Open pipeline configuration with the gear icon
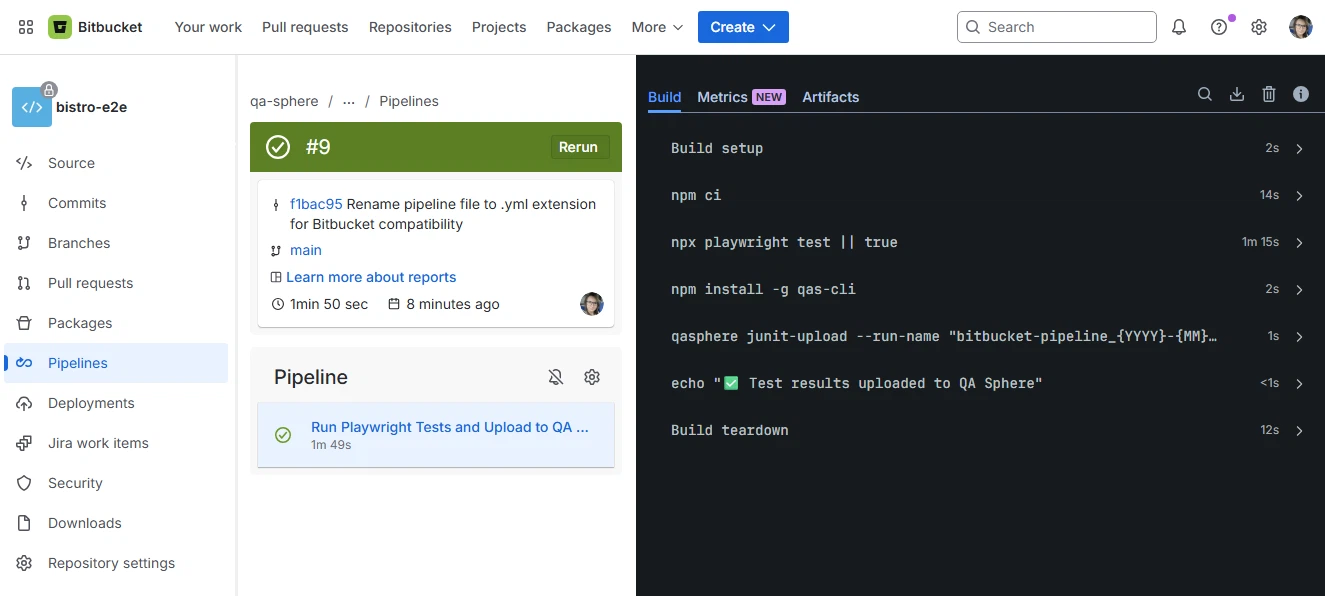The image size is (1325, 596). click(591, 377)
